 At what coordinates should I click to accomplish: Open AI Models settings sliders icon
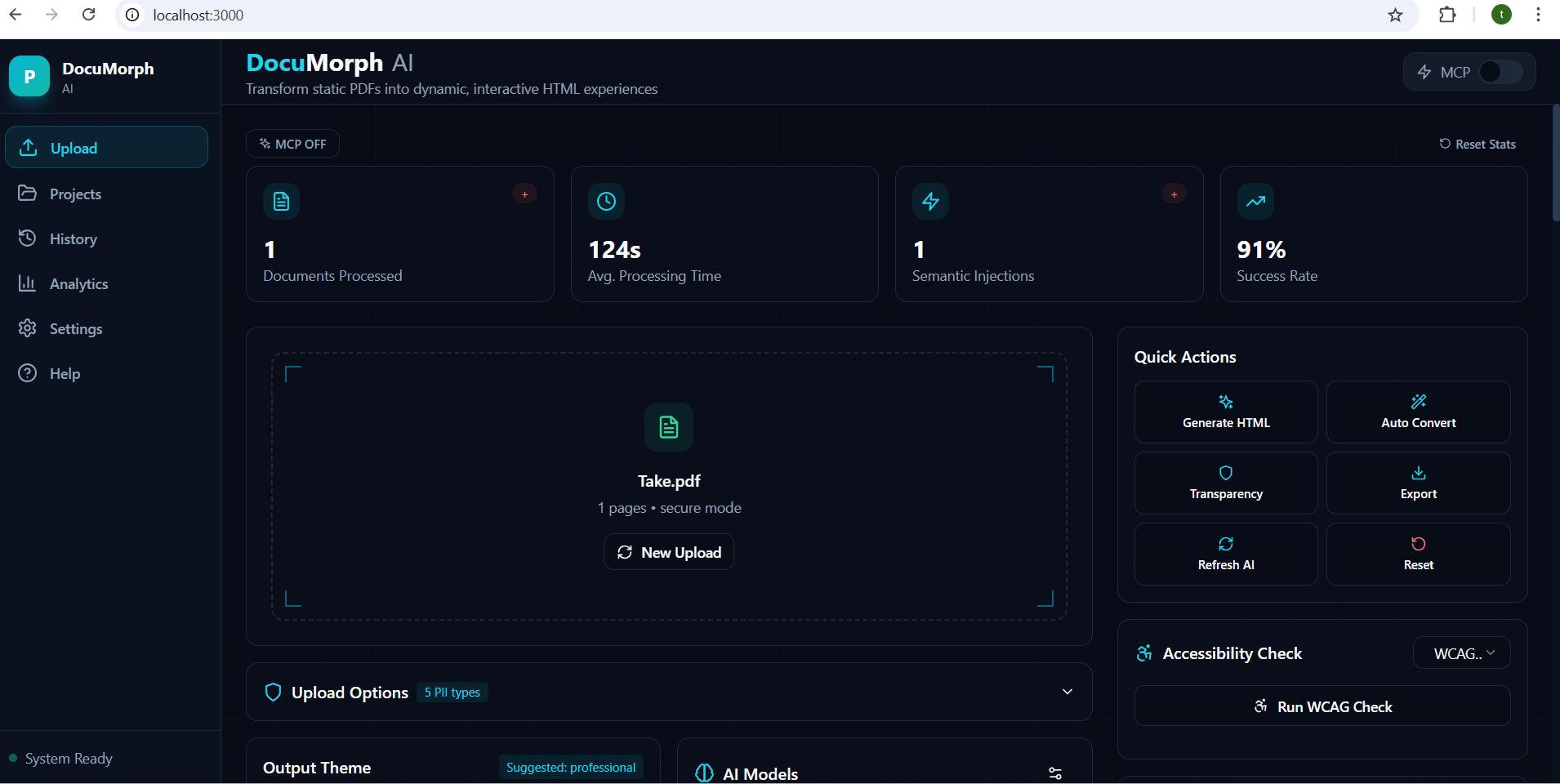coord(1055,773)
